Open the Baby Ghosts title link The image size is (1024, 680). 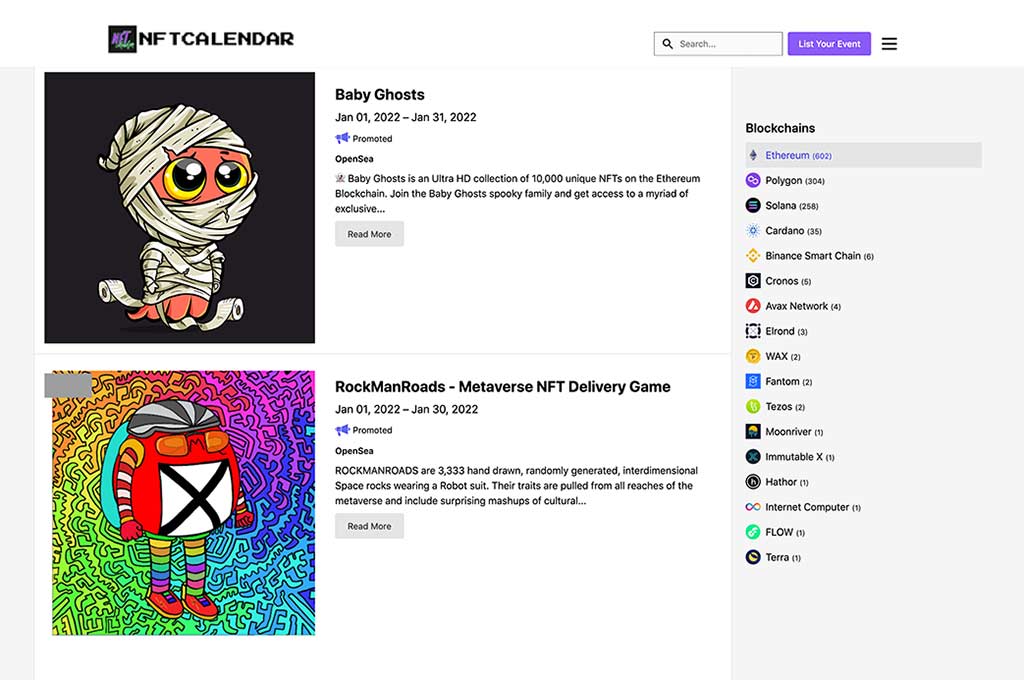pos(379,95)
